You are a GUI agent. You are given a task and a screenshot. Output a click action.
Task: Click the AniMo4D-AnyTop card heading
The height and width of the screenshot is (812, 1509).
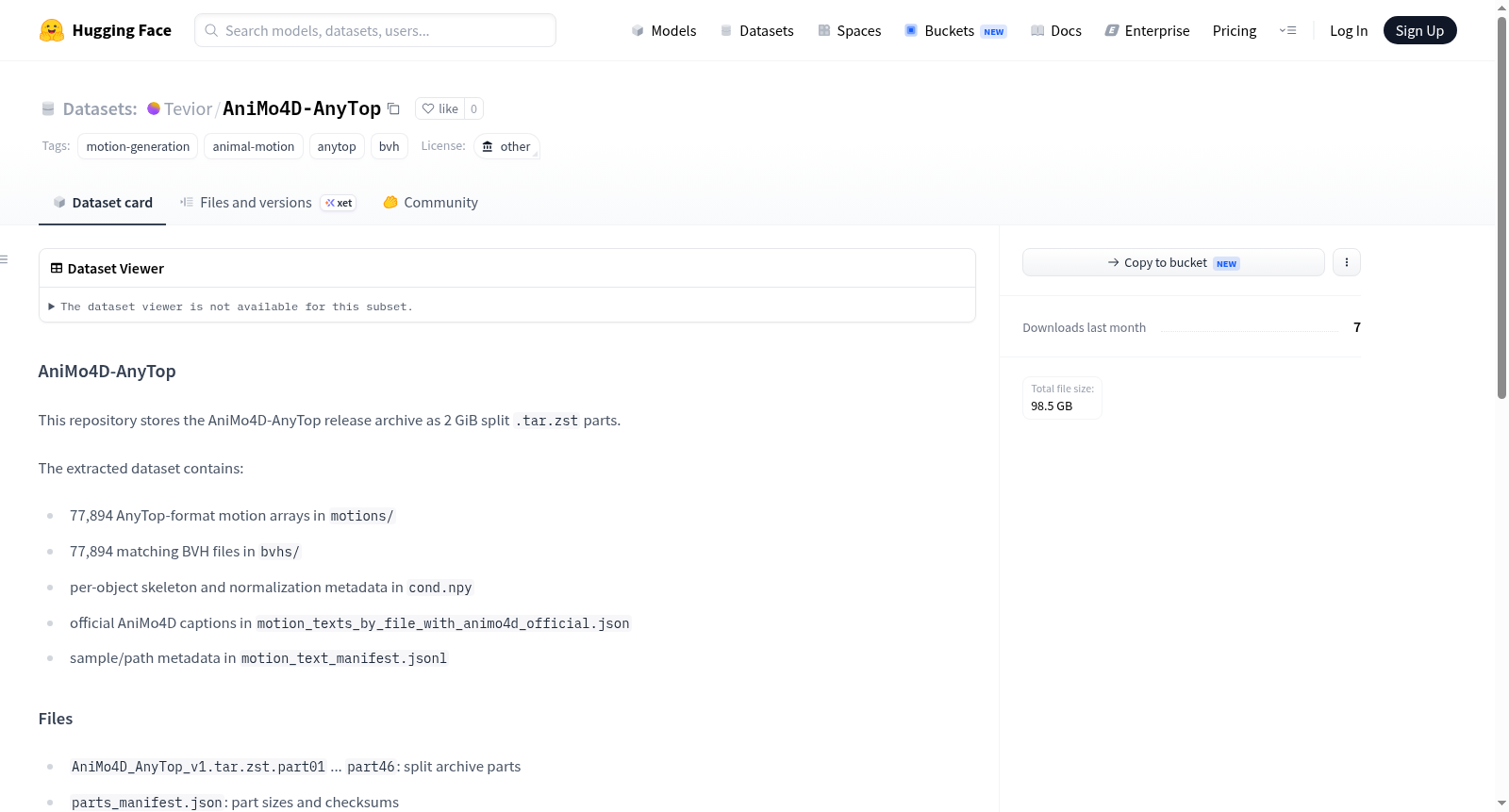[x=108, y=372]
